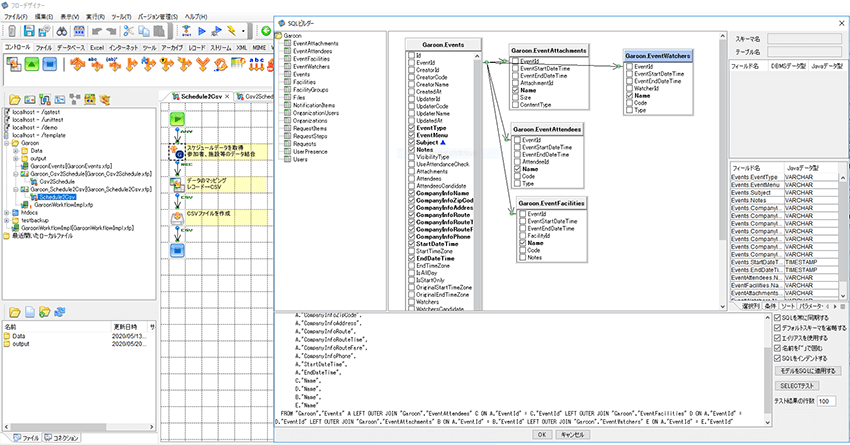Click the test result row count field
Viewport: 850px width, 445px height.
826,400
